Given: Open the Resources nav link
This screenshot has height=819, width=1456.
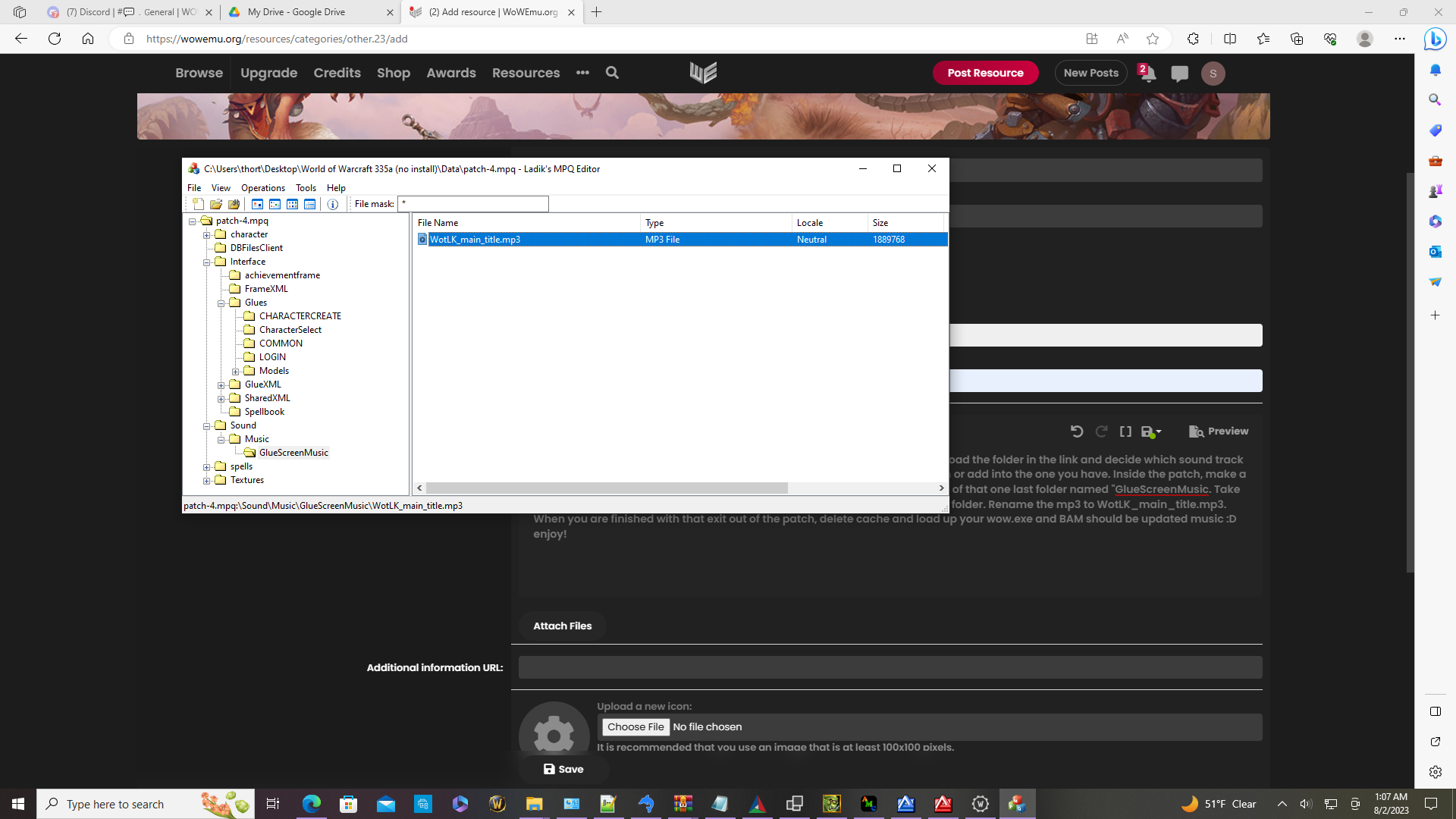Looking at the screenshot, I should pyautogui.click(x=526, y=73).
